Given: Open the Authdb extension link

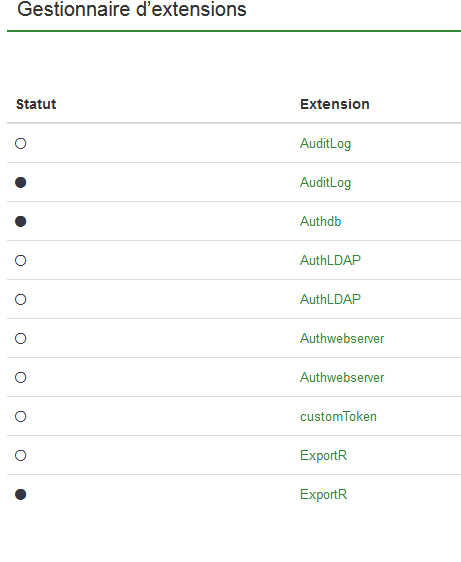Looking at the screenshot, I should 320,222.
